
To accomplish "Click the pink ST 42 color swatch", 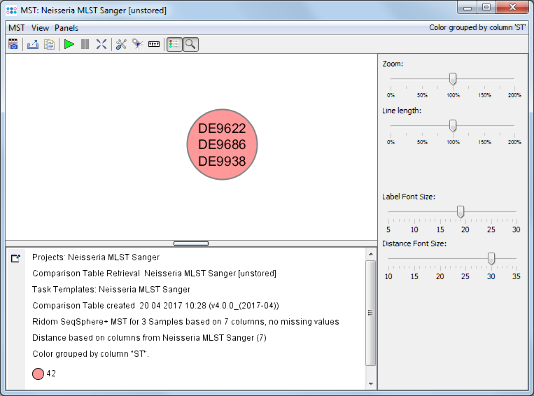I will click(38, 374).
